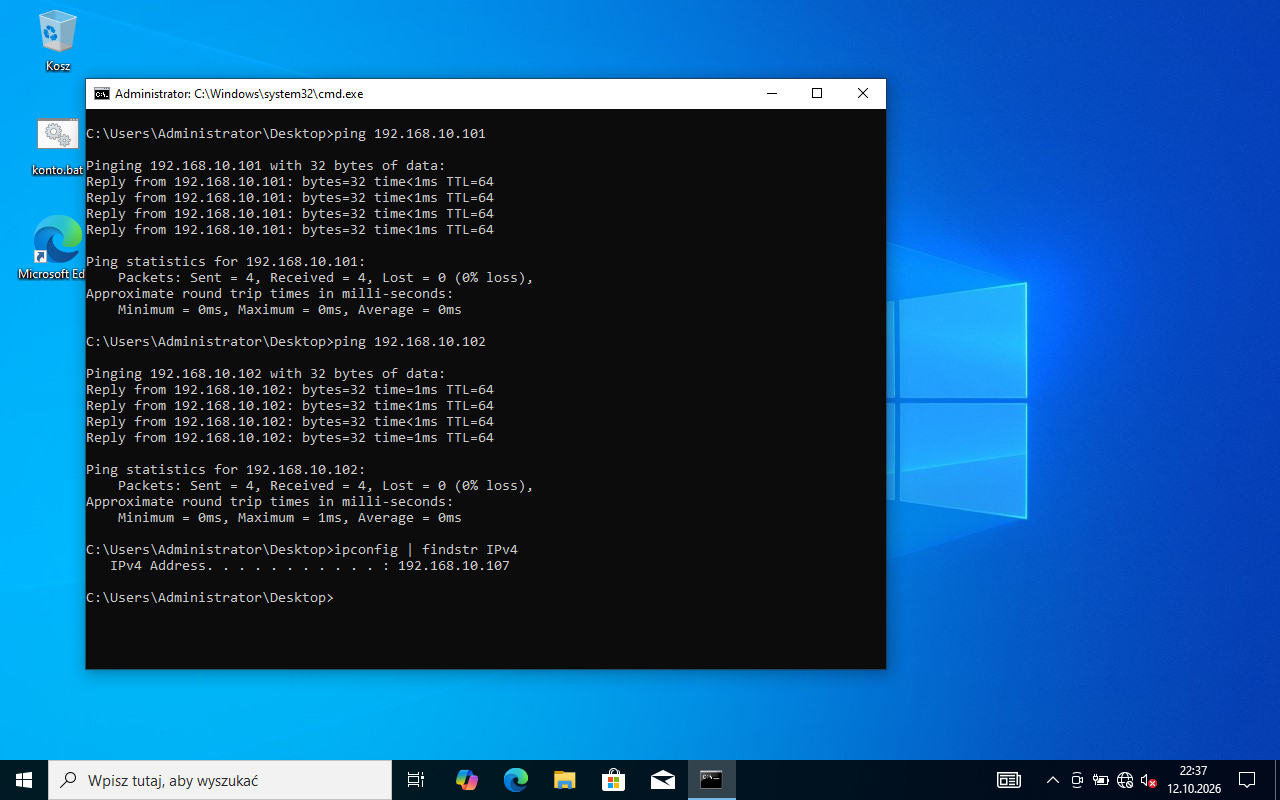The height and width of the screenshot is (800, 1280).
Task: Open the Windows Start menu
Action: coord(24,780)
